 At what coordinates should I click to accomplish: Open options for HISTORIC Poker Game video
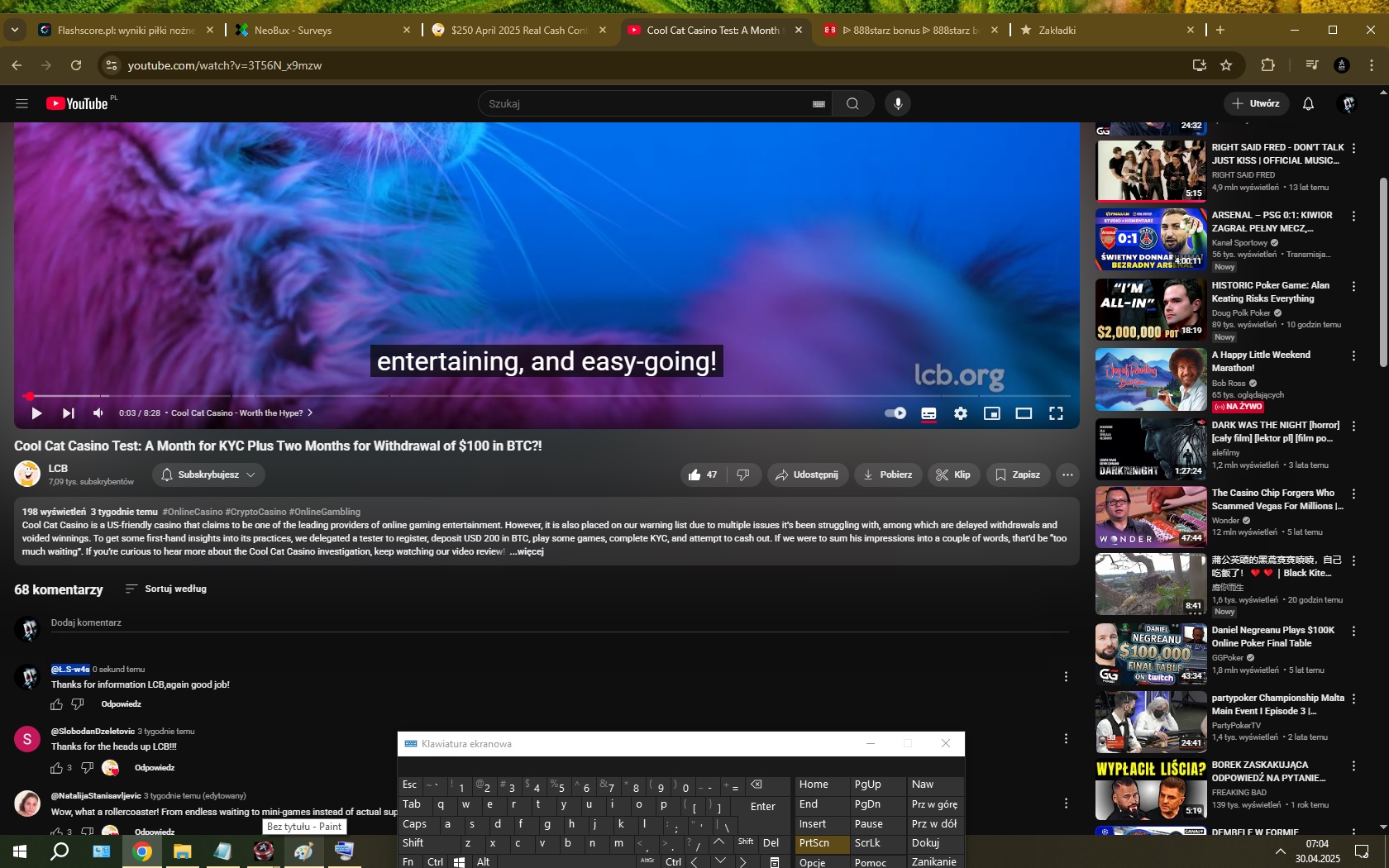tap(1353, 286)
